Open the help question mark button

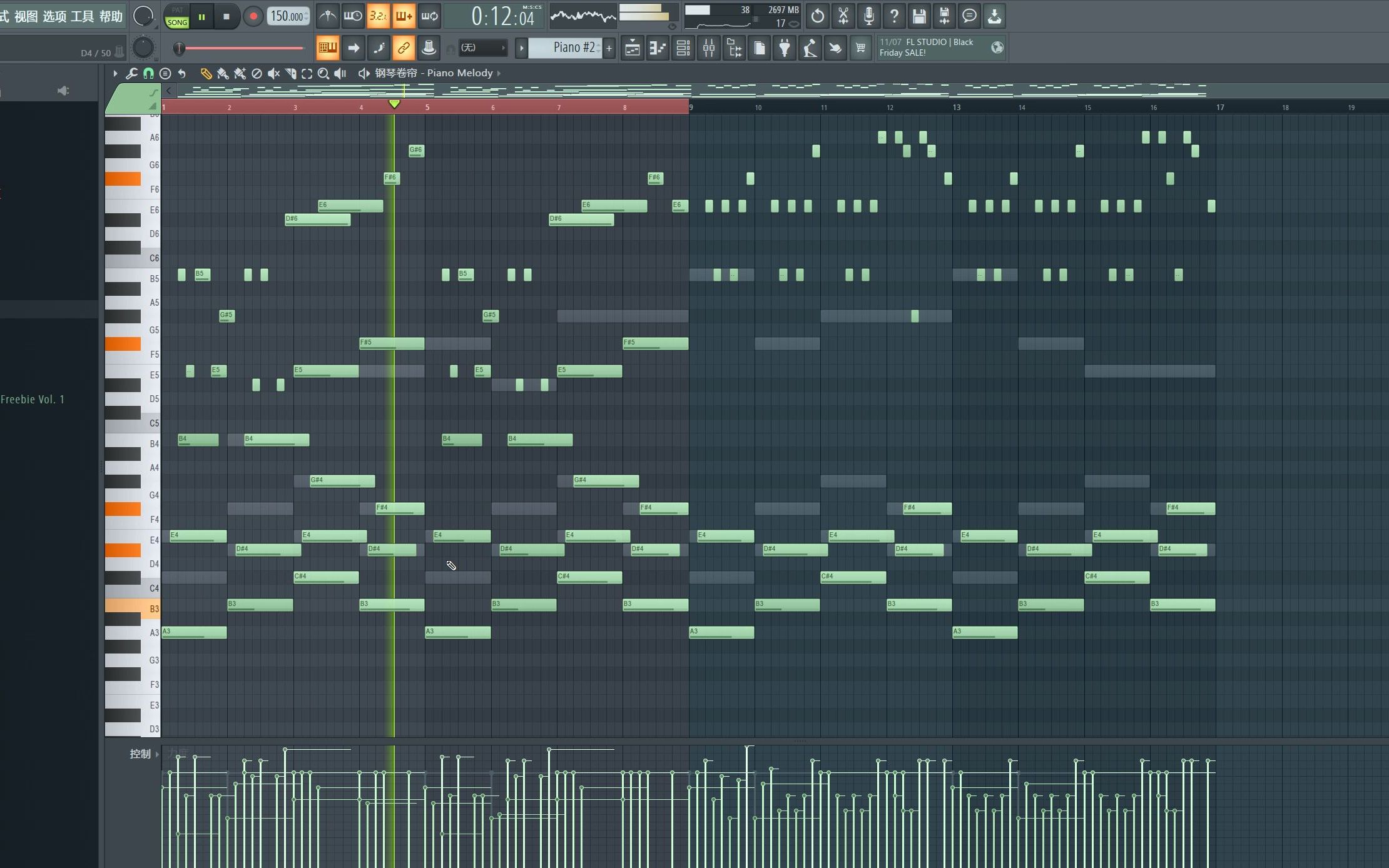tap(894, 16)
